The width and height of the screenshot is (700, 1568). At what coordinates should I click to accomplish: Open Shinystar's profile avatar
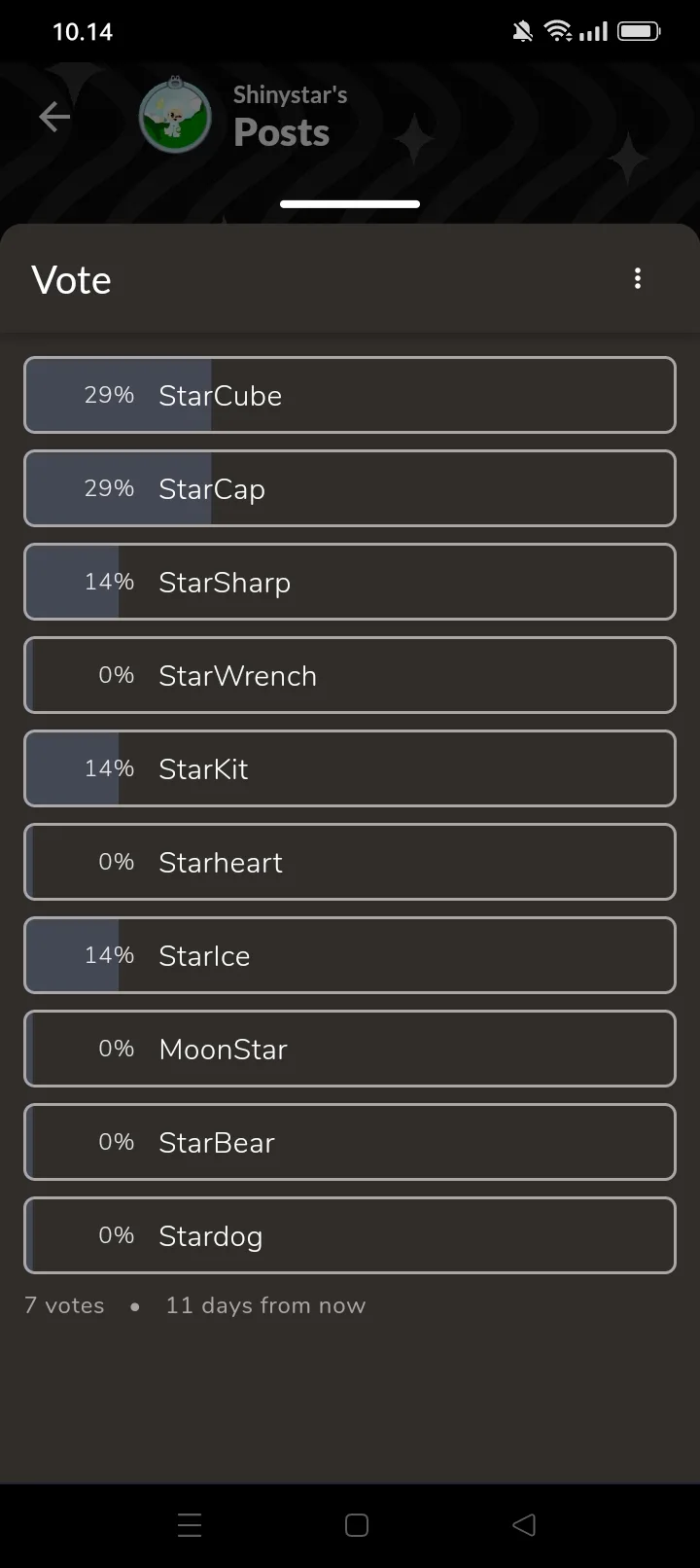click(x=175, y=117)
